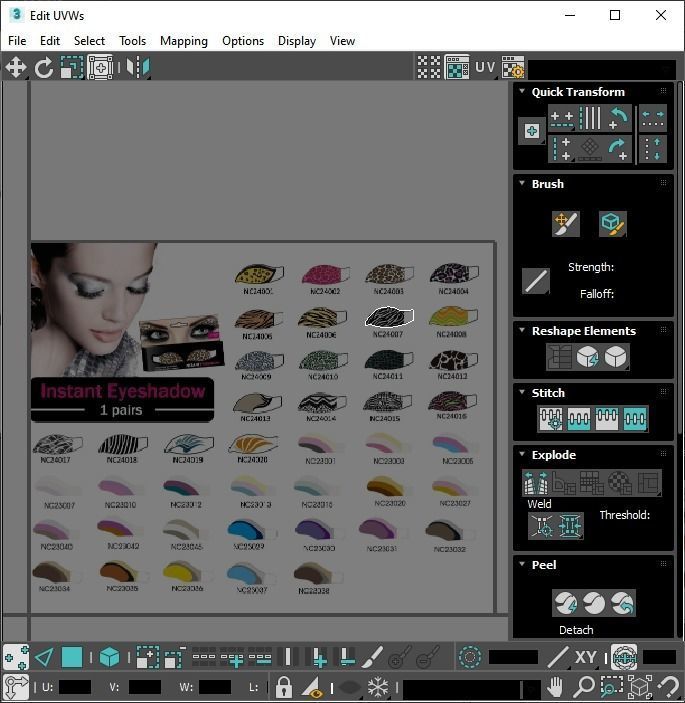
Task: Select the Rotate tool
Action: [x=43, y=68]
